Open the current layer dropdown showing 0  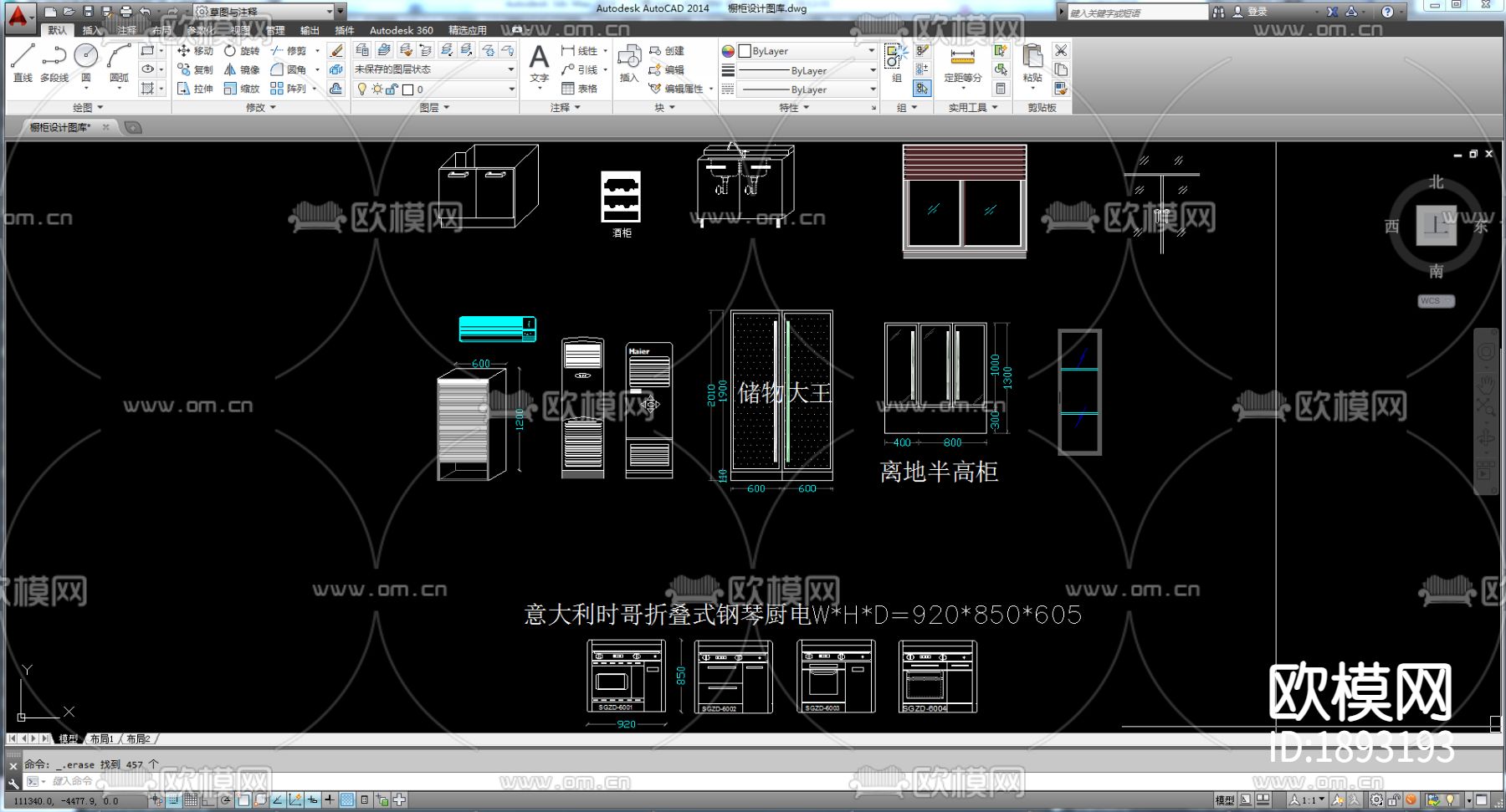point(434,89)
